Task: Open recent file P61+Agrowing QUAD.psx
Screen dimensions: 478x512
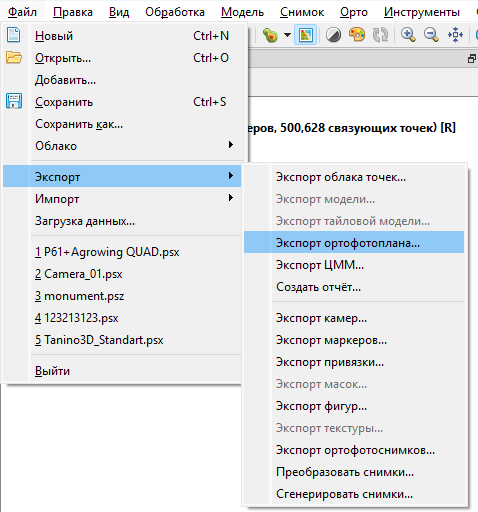Action: [122, 252]
